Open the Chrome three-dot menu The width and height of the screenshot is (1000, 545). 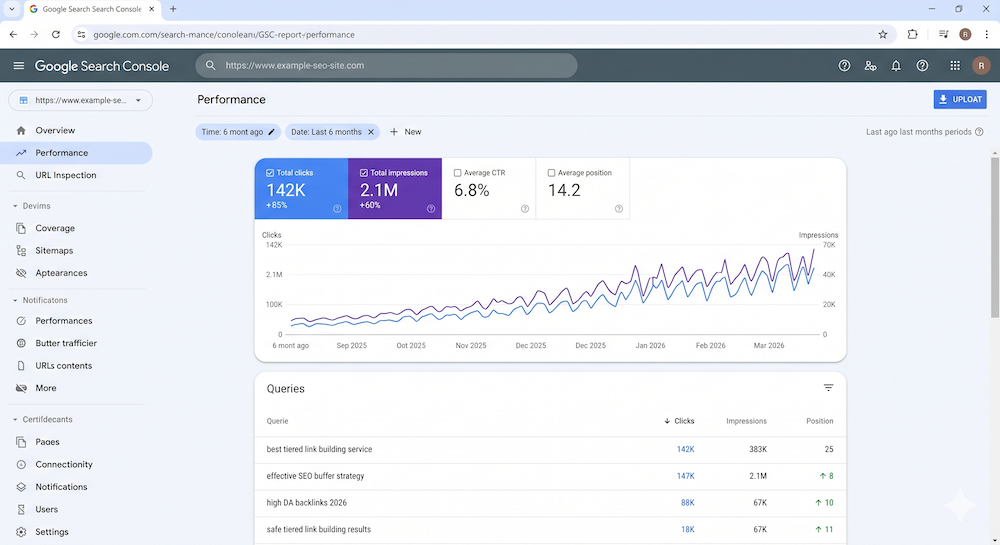click(986, 34)
